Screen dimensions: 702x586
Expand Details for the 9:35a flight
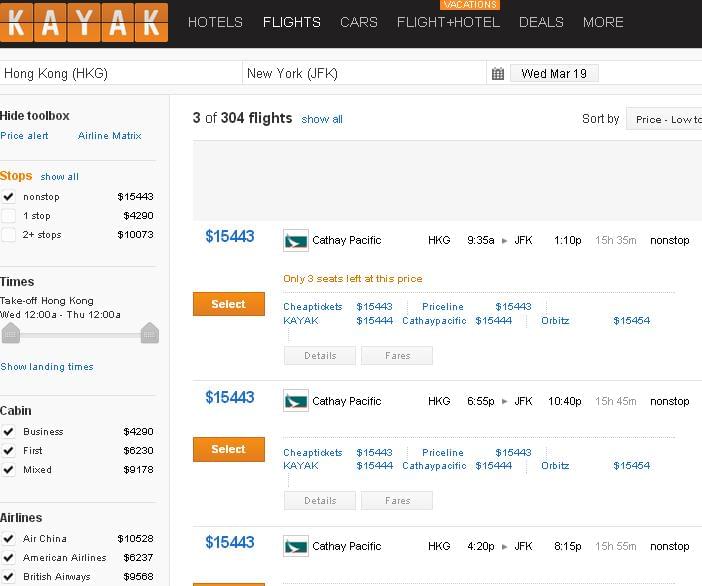[x=320, y=356]
